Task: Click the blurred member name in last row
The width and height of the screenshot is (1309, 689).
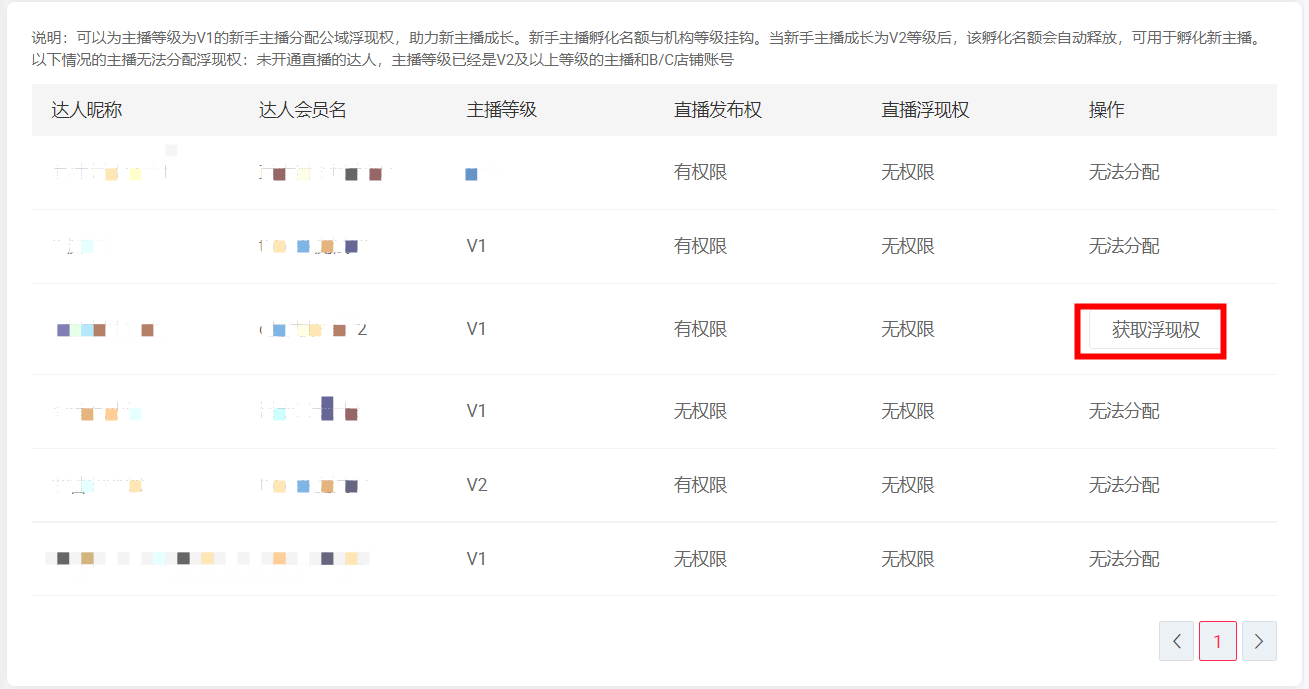Action: point(314,558)
